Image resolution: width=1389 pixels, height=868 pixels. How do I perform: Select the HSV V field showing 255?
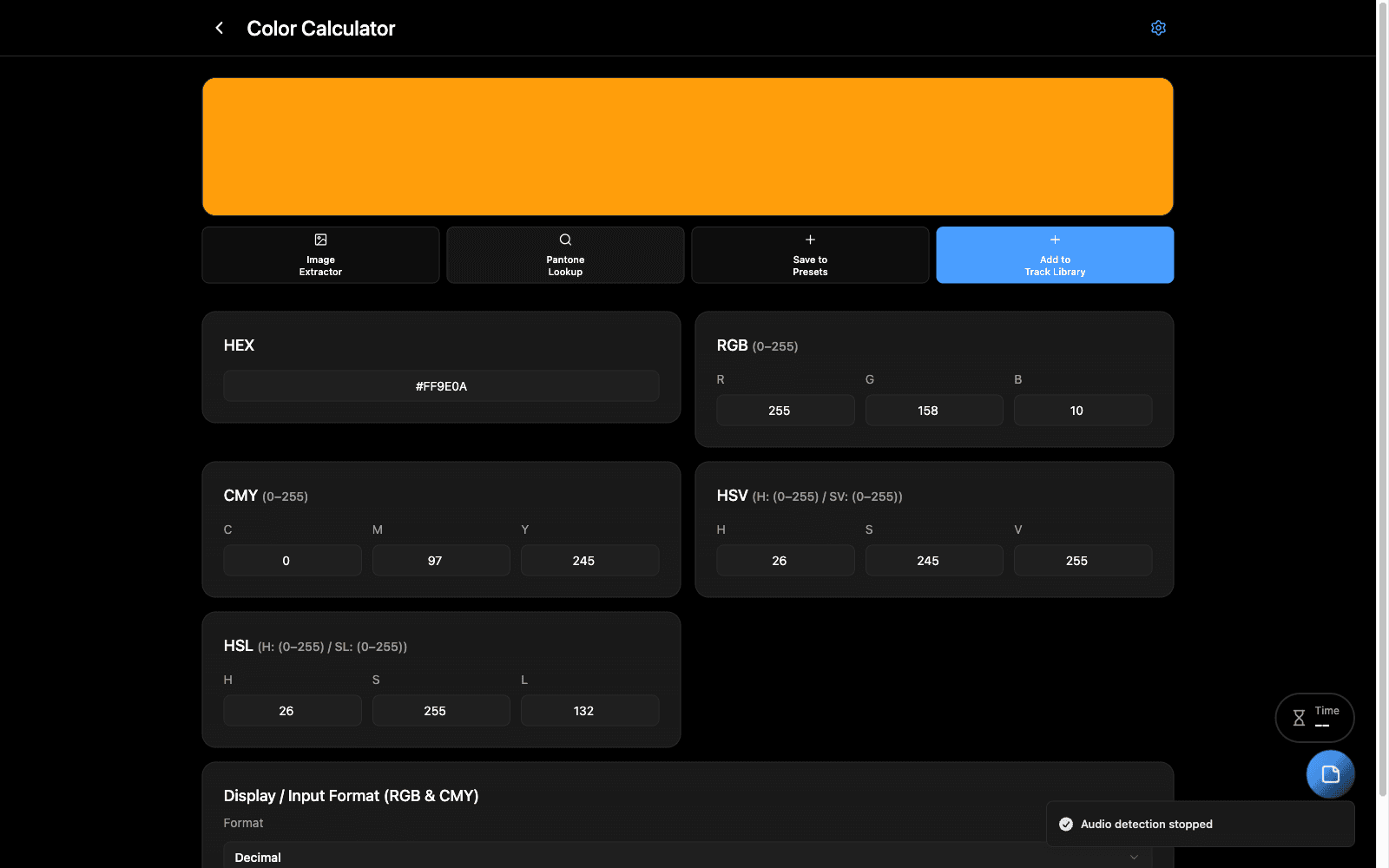pyautogui.click(x=1083, y=561)
